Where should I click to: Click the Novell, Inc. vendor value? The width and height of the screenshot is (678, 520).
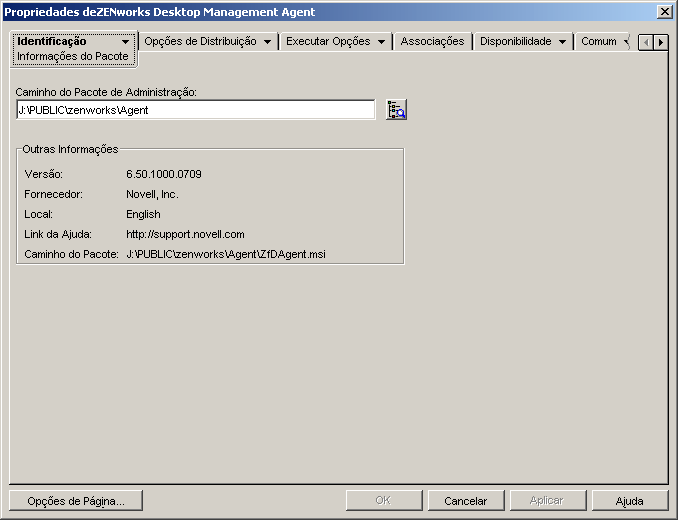(x=152, y=195)
